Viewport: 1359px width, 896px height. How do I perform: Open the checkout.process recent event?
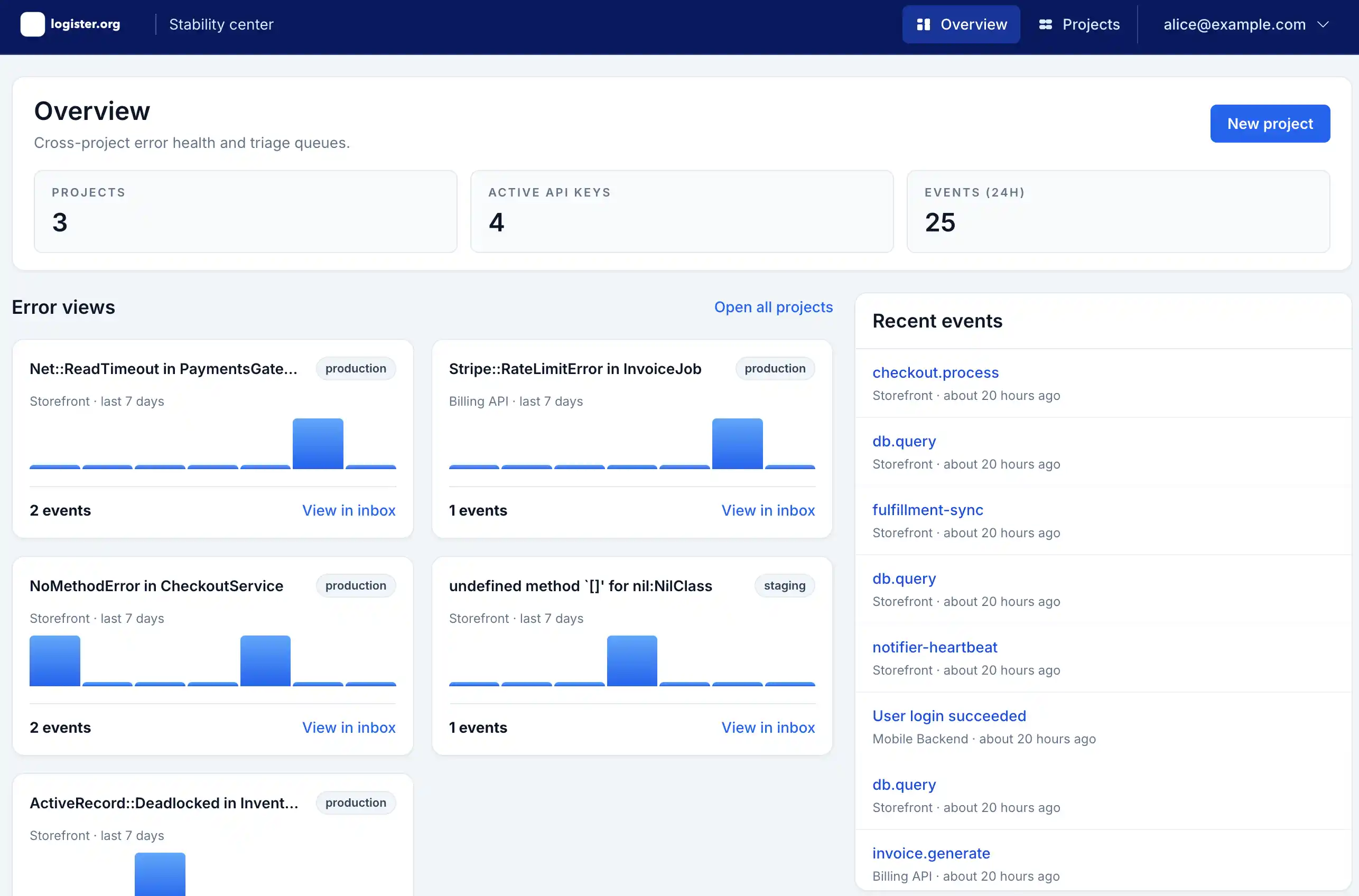coord(935,372)
